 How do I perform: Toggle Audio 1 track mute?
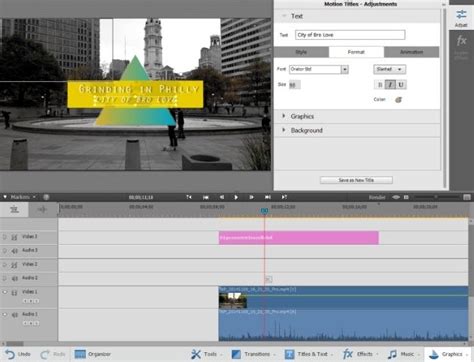[5, 315]
